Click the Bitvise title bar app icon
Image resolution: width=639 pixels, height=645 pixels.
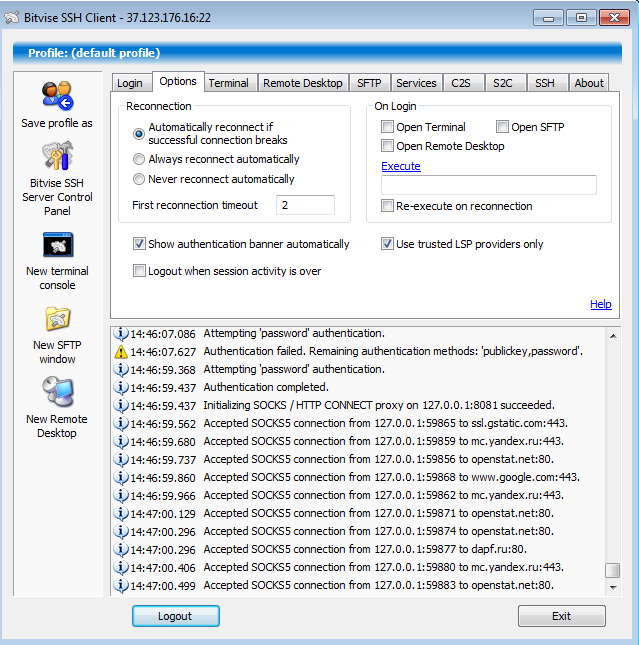click(x=12, y=18)
